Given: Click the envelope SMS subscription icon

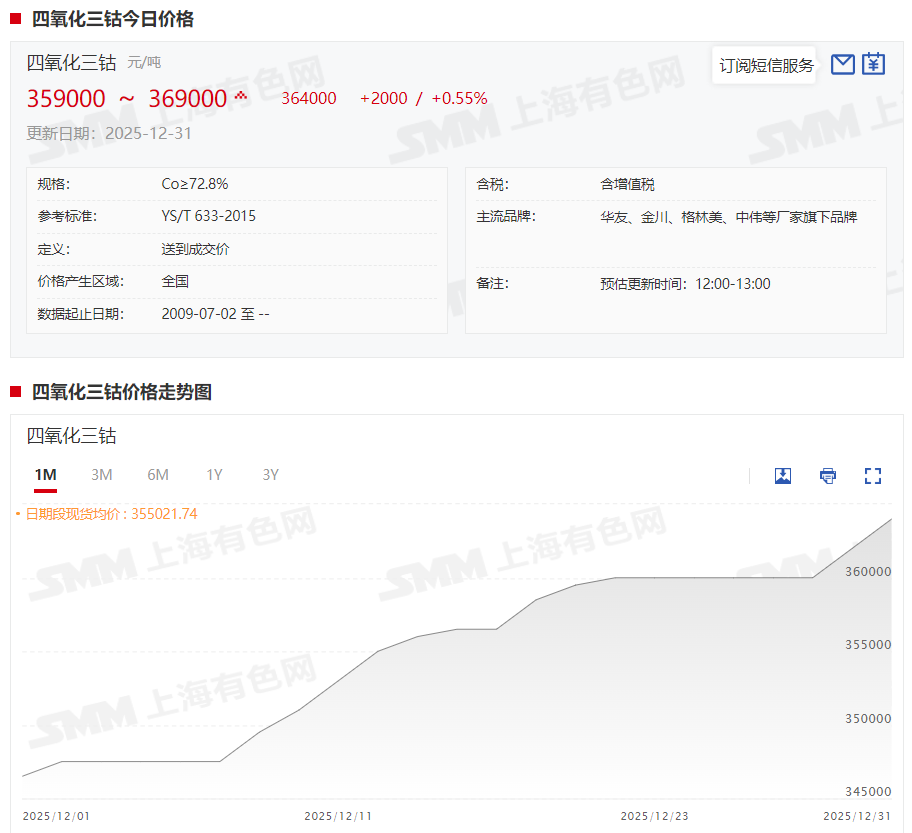Looking at the screenshot, I should pos(843,65).
